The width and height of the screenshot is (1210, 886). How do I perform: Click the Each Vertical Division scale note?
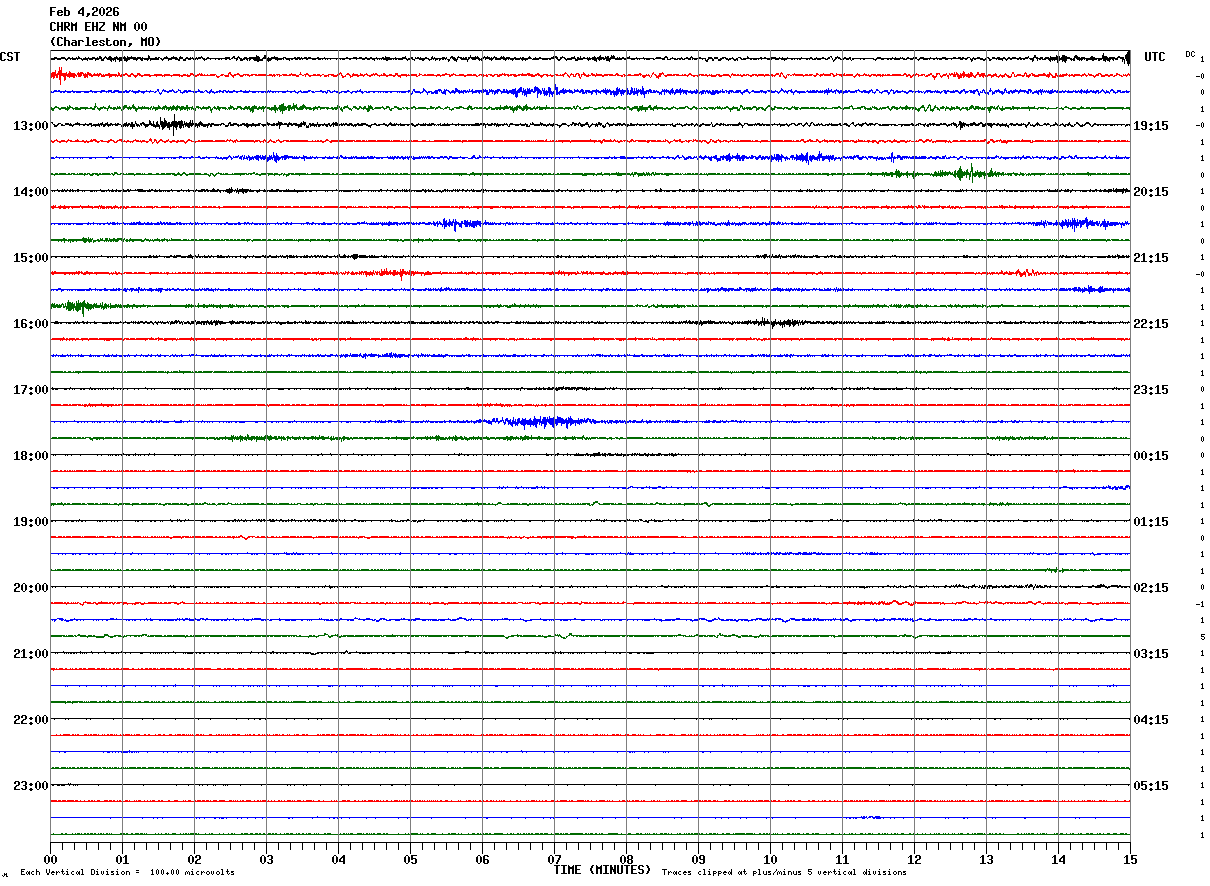click(x=127, y=873)
